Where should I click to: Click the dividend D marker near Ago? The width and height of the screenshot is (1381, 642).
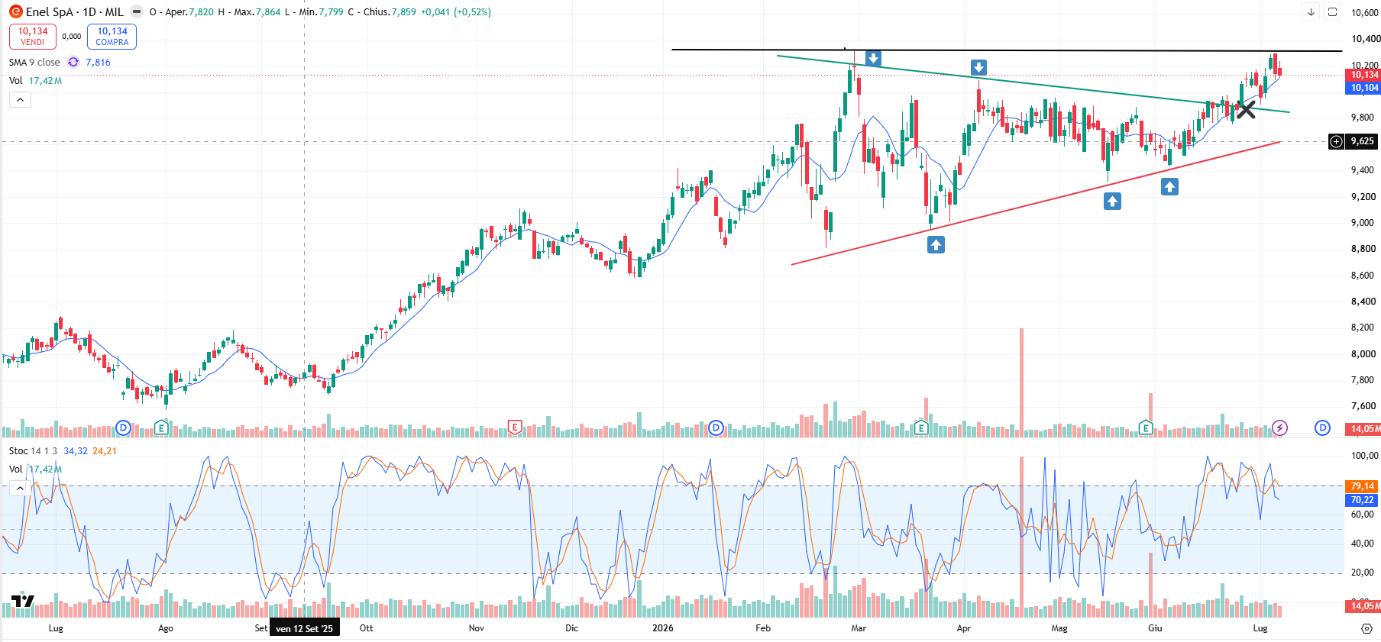coord(123,428)
